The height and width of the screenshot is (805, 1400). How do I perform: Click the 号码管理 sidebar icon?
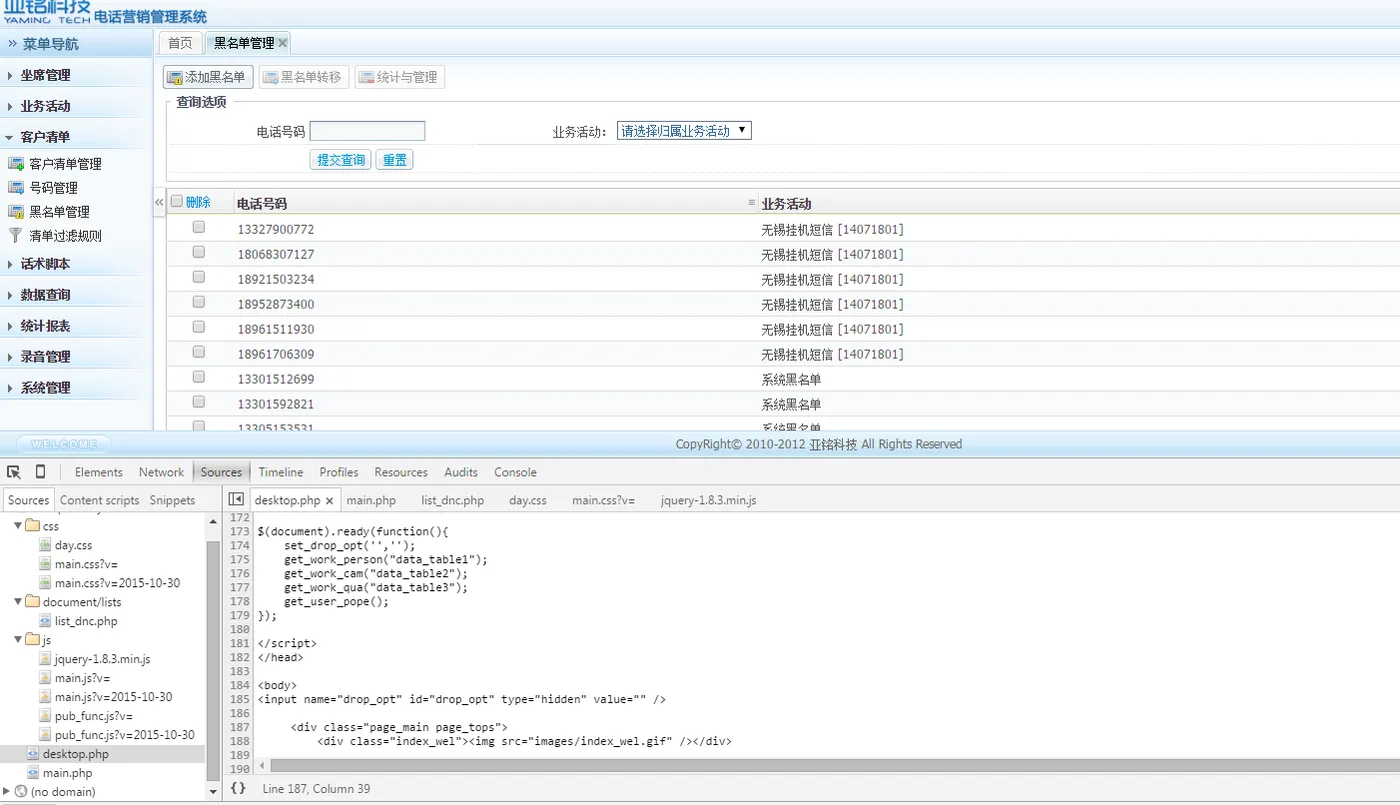coord(15,188)
